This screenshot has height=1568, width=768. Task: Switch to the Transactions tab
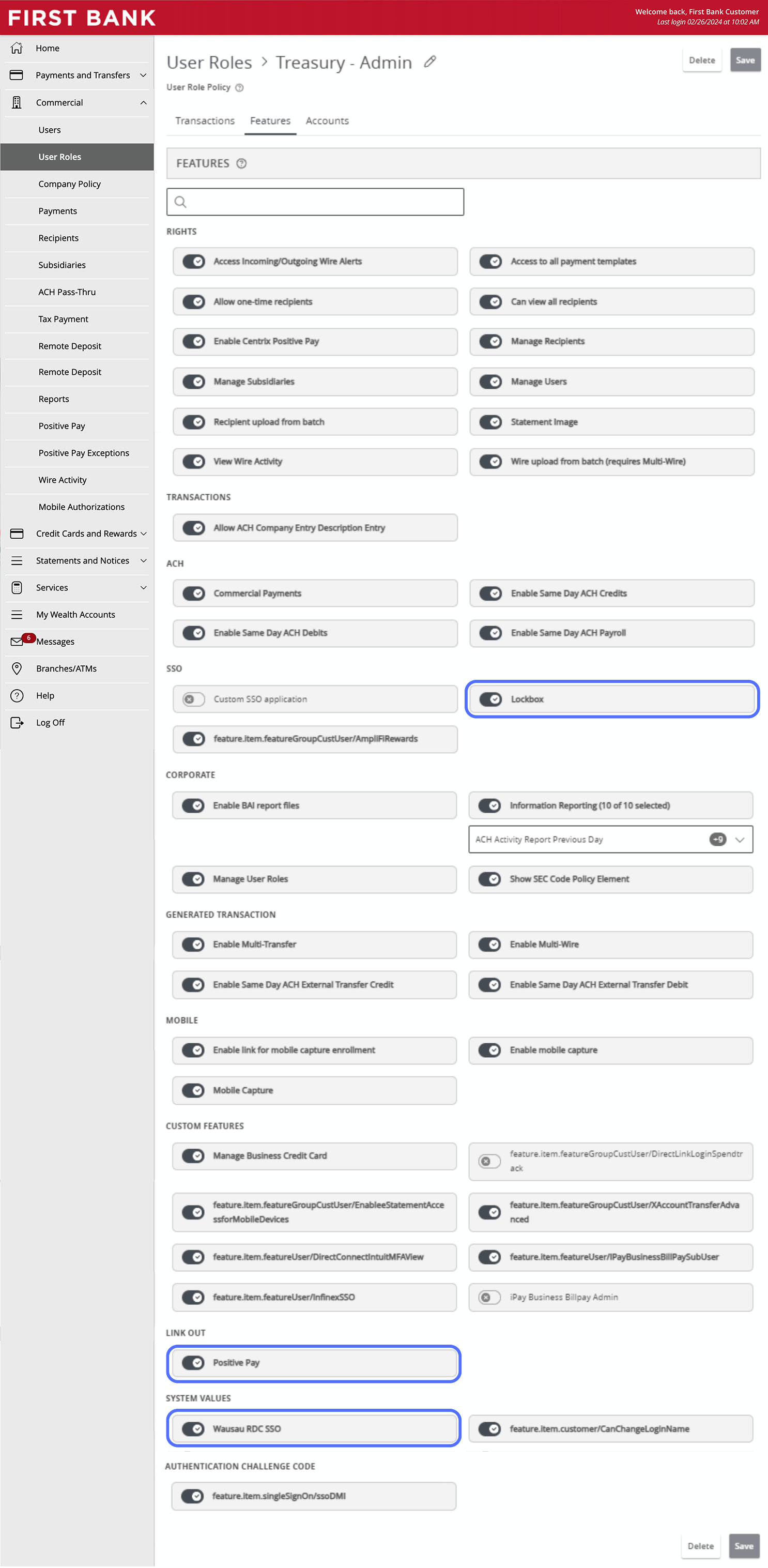[205, 120]
